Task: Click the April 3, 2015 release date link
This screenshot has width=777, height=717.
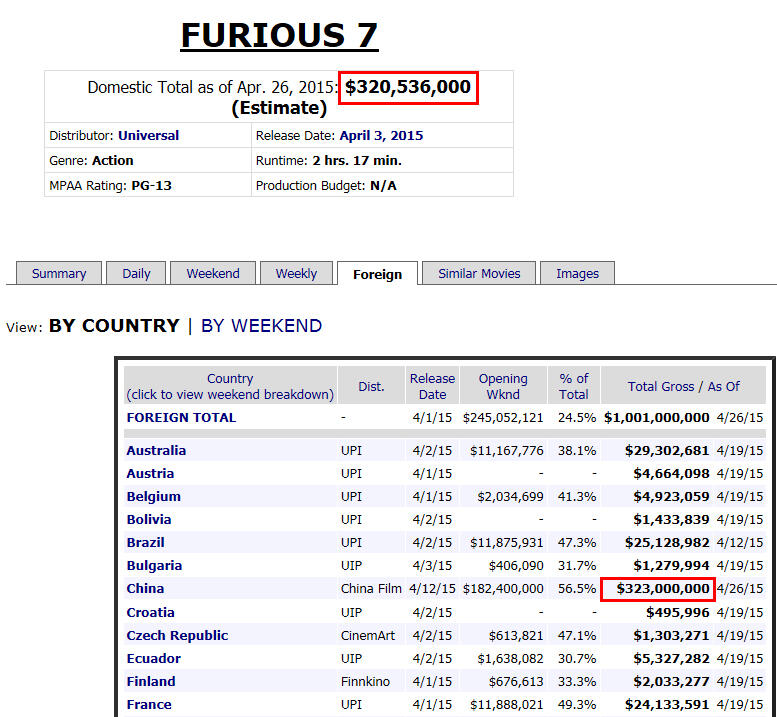Action: [381, 135]
